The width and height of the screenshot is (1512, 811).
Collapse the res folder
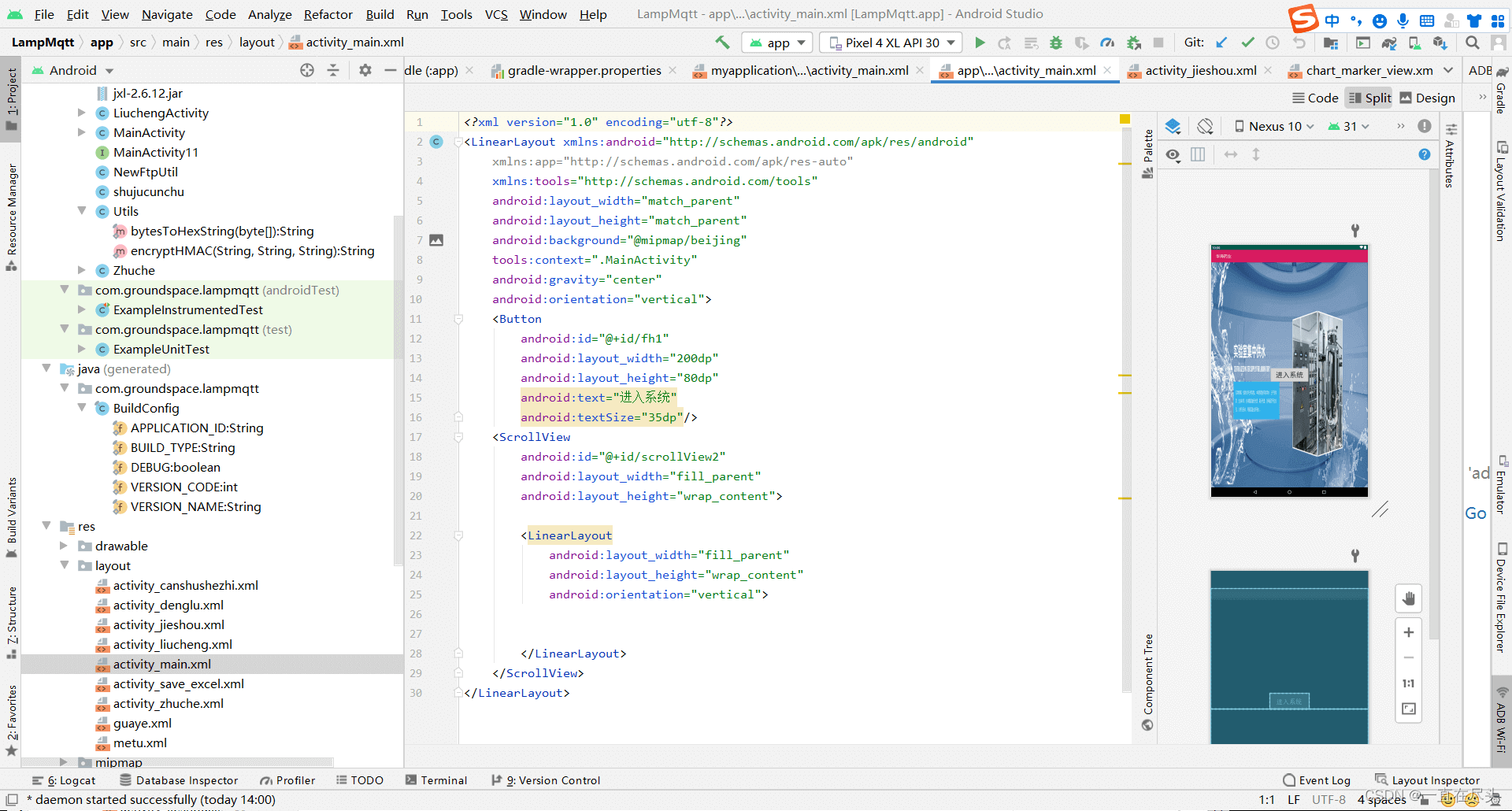[x=46, y=526]
